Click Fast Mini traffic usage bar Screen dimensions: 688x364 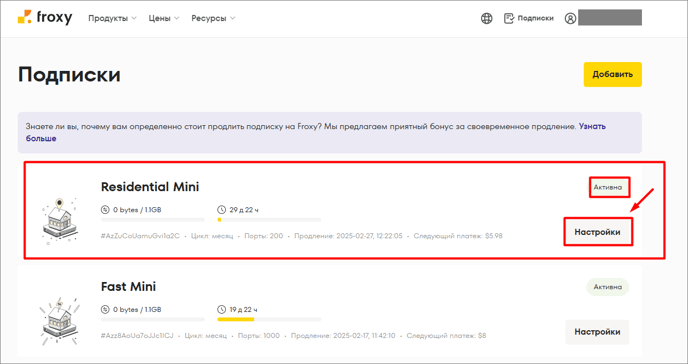[x=153, y=319]
